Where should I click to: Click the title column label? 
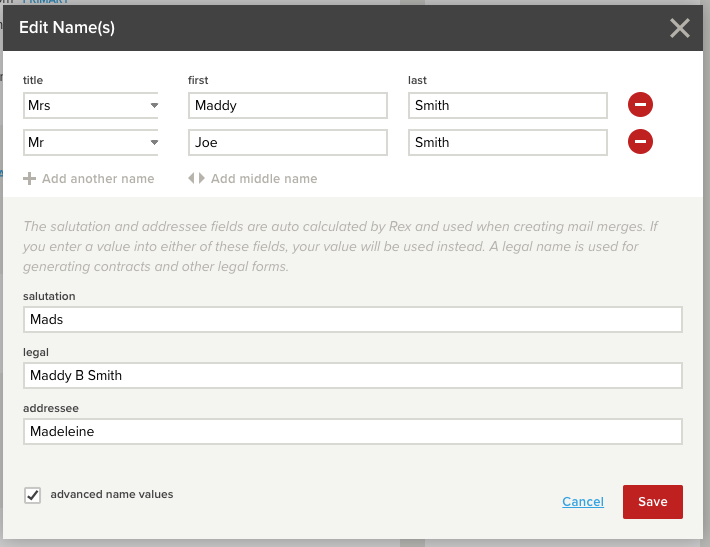pos(33,80)
